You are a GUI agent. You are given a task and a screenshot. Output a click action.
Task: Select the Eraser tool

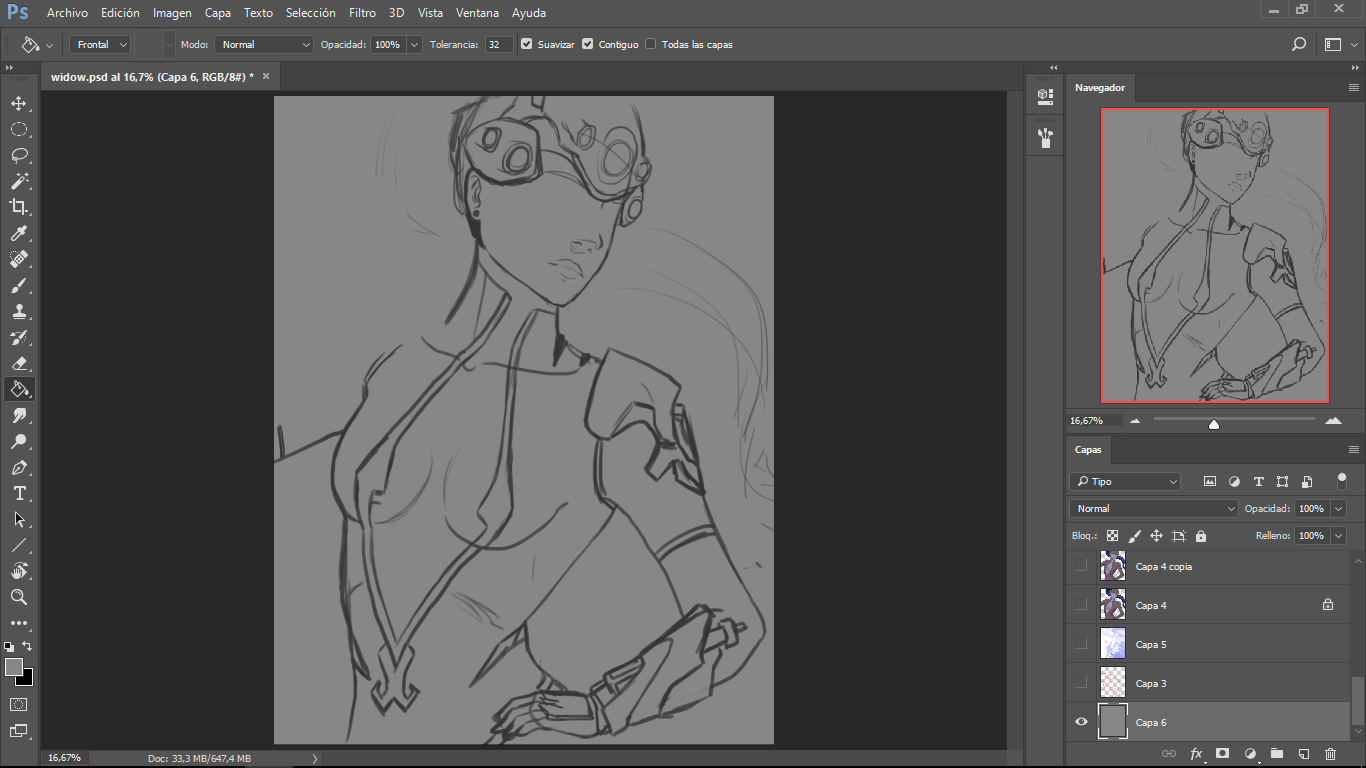tap(18, 363)
